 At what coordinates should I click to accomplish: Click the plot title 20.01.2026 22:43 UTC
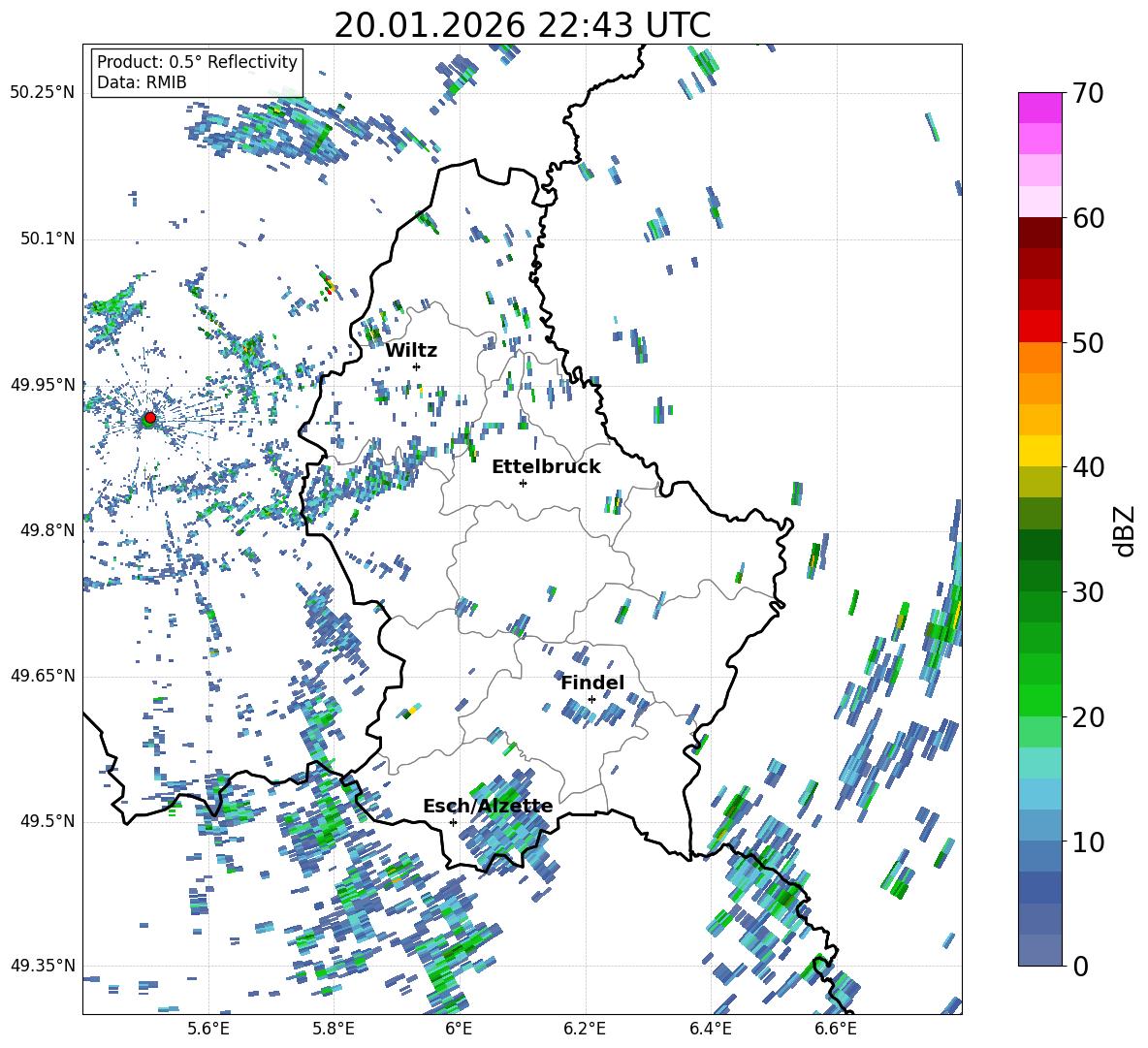click(x=523, y=25)
